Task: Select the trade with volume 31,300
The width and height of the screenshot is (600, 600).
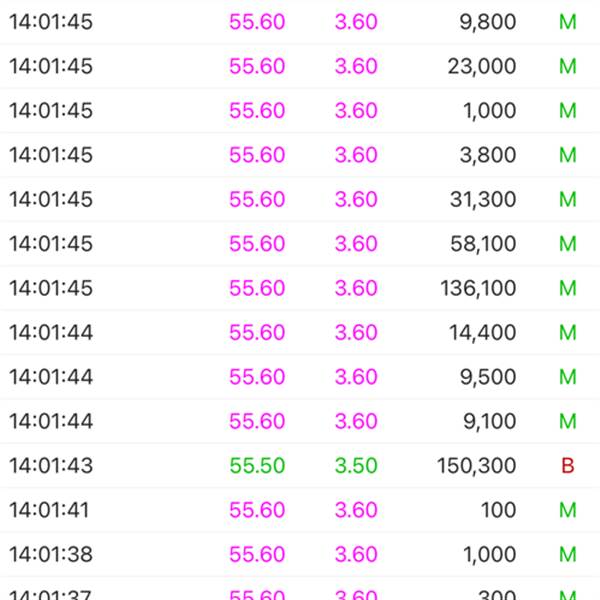Action: pyautogui.click(x=482, y=199)
